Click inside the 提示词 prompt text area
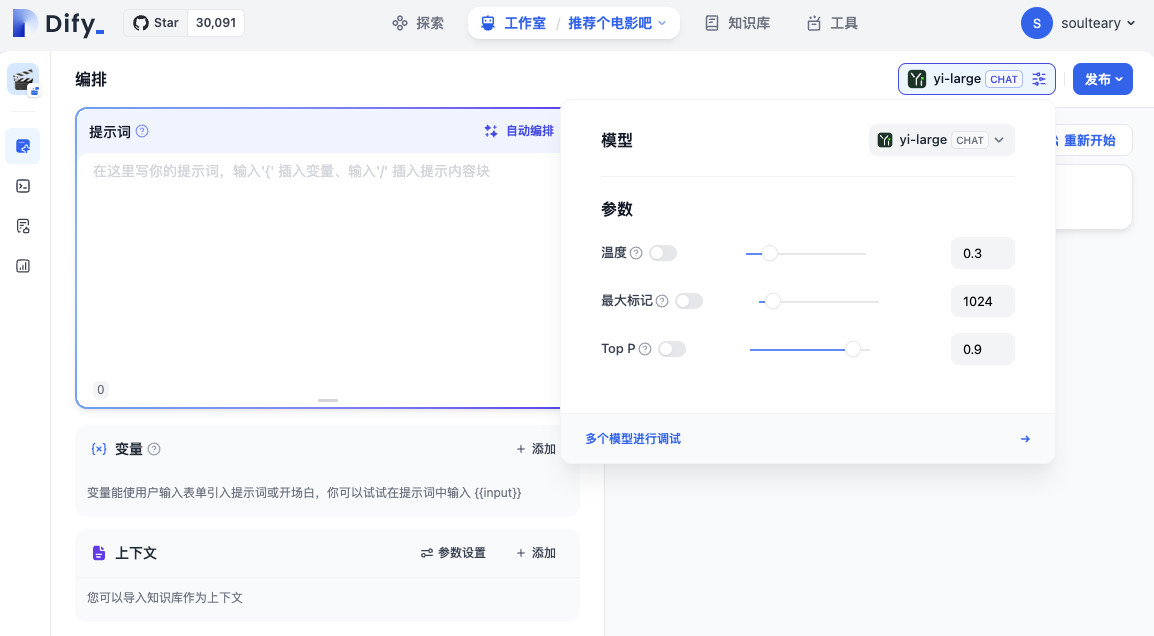The width and height of the screenshot is (1154, 636). (x=300, y=250)
